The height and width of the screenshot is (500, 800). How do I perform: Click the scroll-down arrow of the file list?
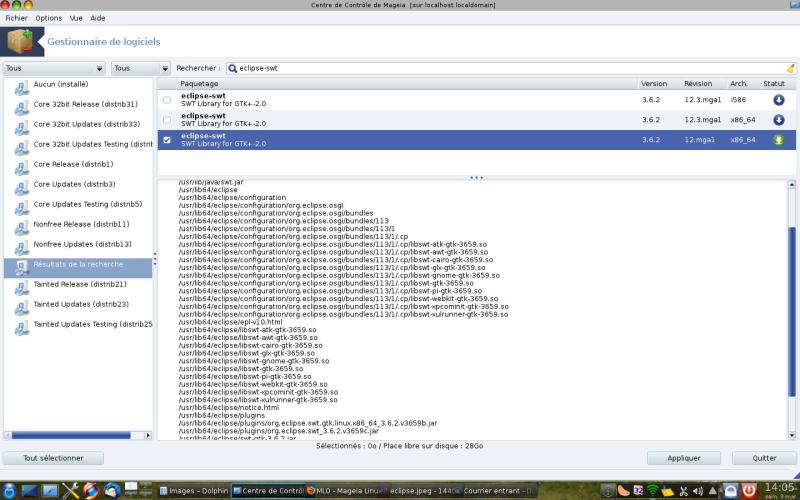[792, 436]
